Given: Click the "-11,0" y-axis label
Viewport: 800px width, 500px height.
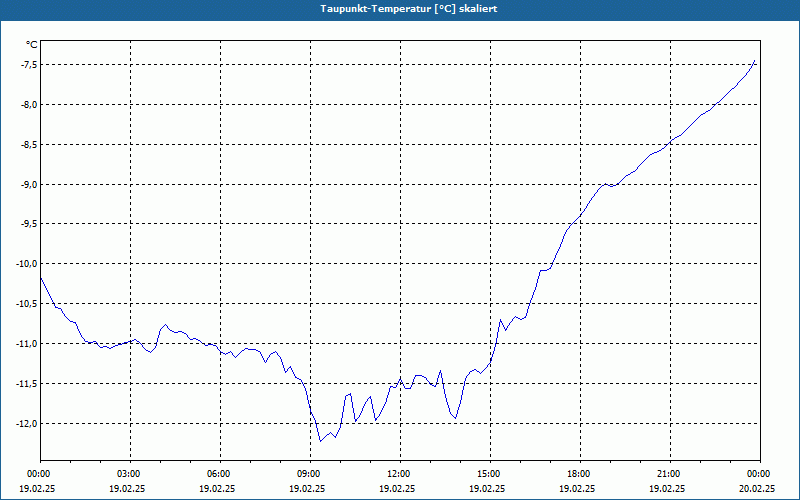Looking at the screenshot, I should pyautogui.click(x=25, y=343).
